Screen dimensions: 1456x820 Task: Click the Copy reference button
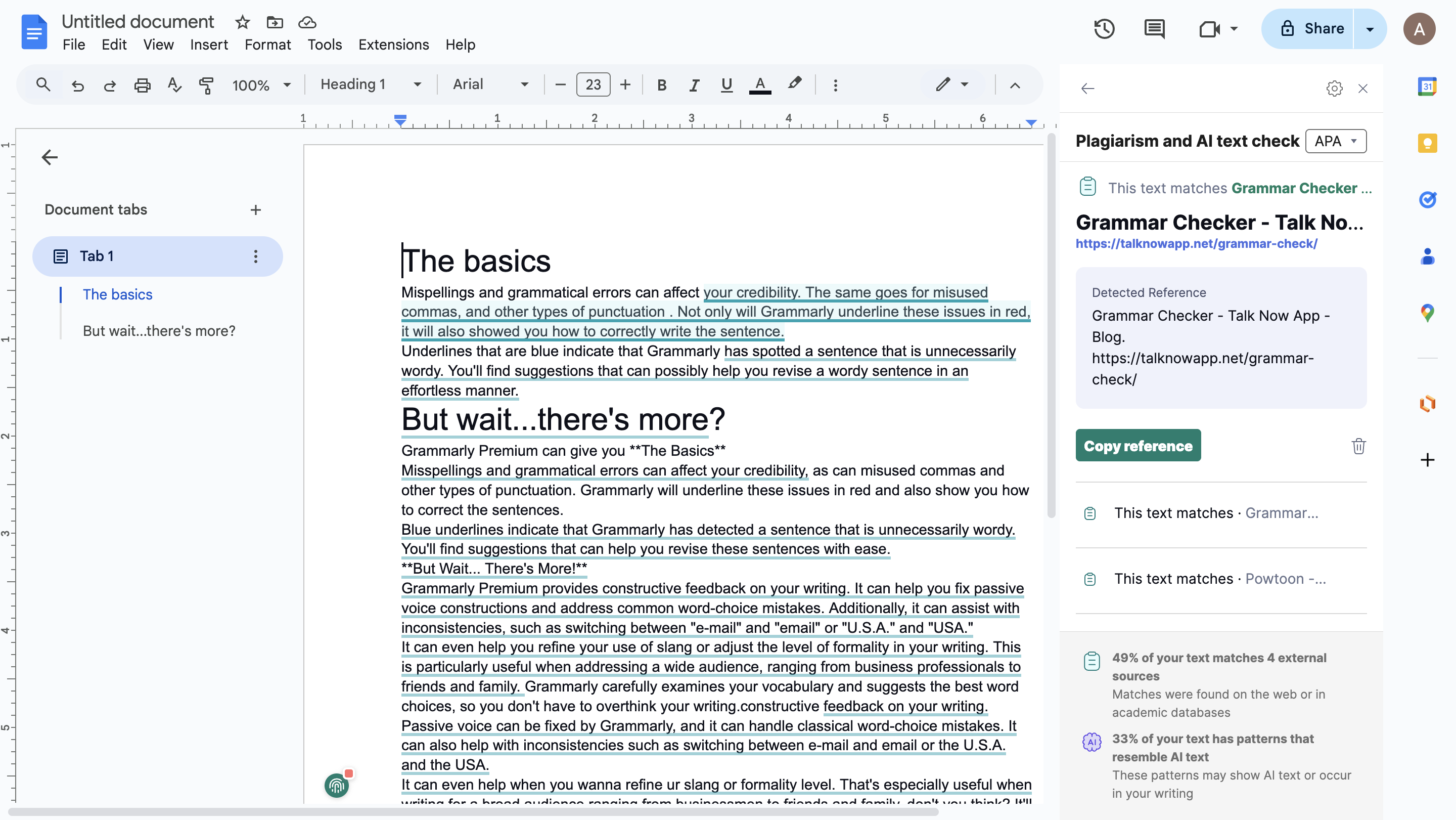pos(1138,445)
